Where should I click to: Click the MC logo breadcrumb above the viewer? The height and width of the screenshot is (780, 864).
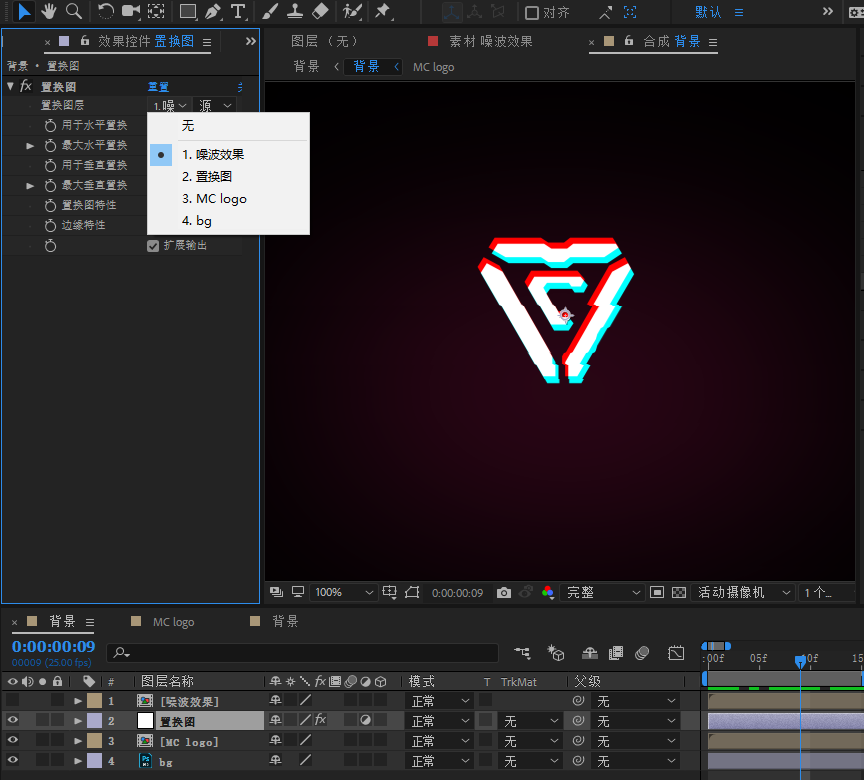(433, 67)
